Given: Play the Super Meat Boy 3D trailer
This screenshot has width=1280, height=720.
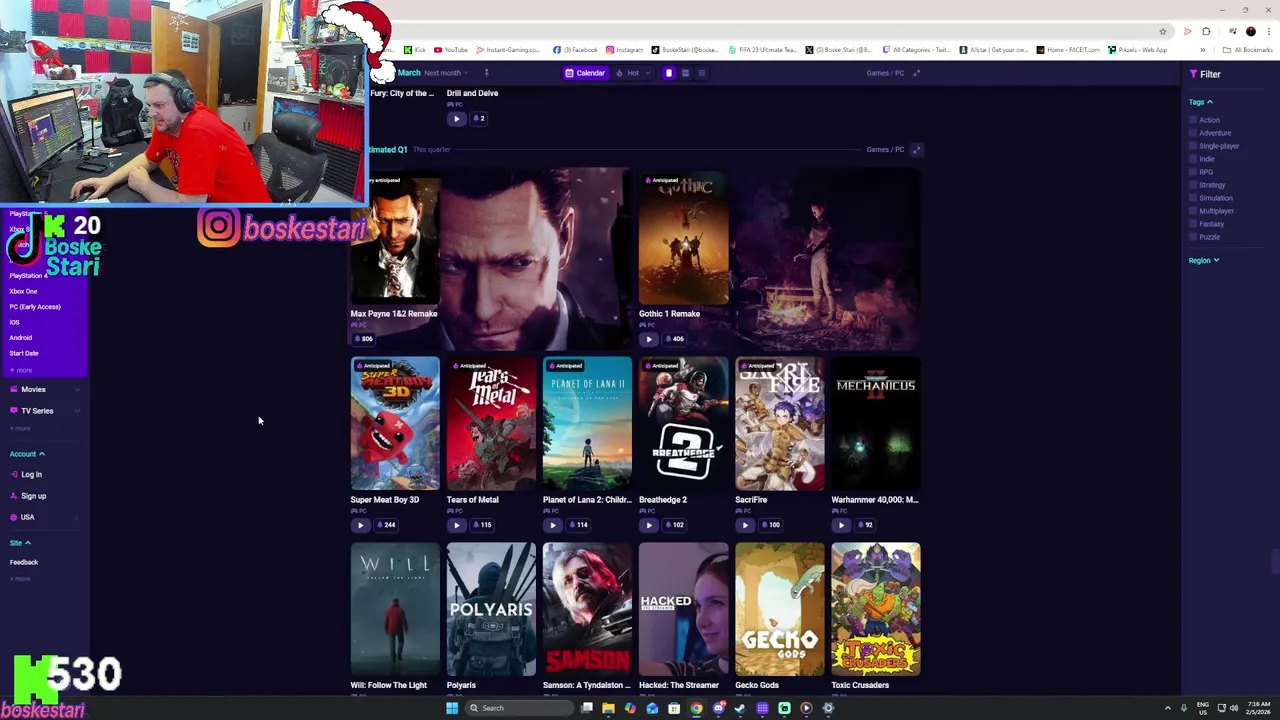Looking at the screenshot, I should pyautogui.click(x=360, y=525).
